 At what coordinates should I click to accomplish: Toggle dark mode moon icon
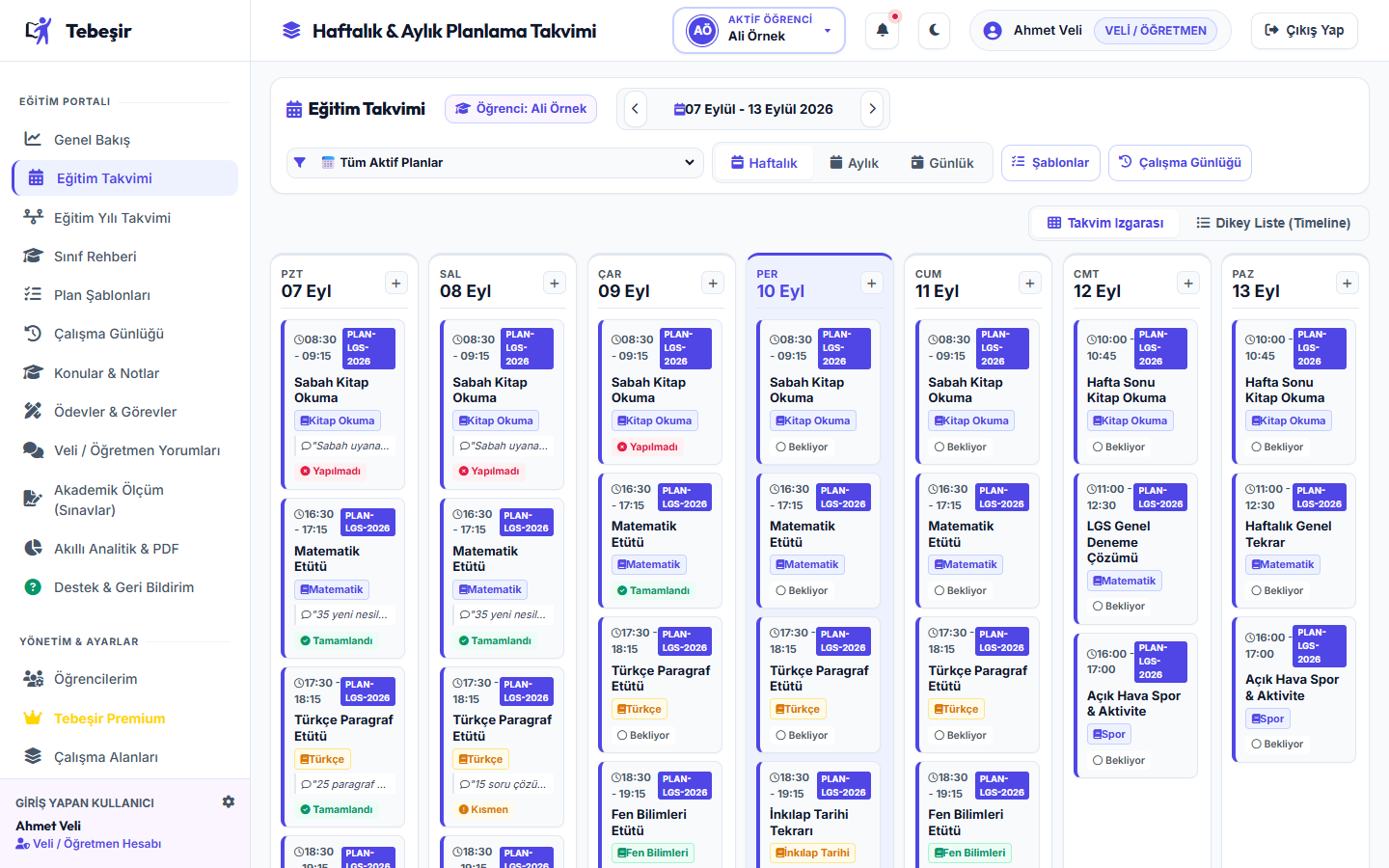pos(934,30)
